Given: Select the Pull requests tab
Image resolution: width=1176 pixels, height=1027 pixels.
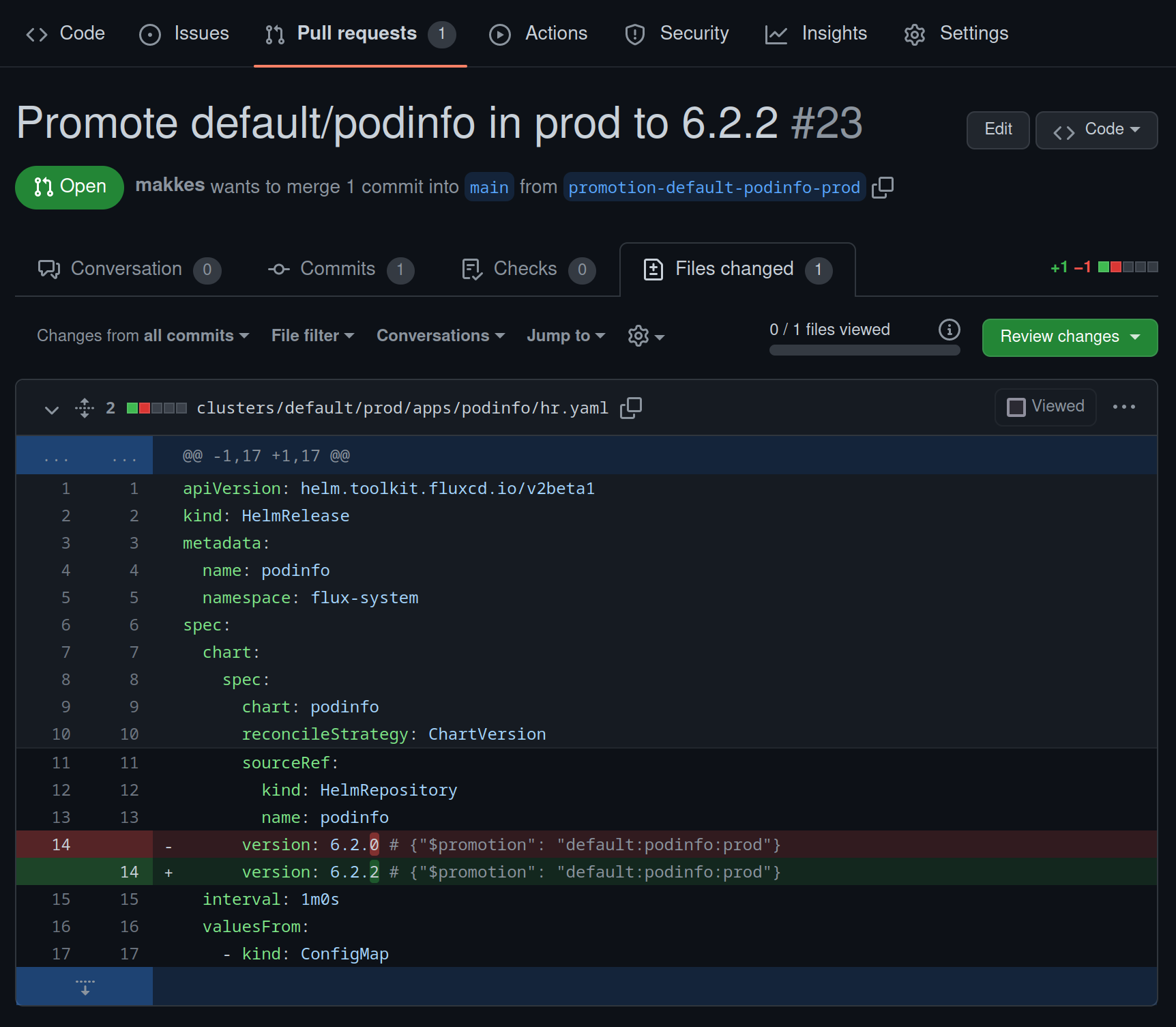Looking at the screenshot, I should point(360,33).
